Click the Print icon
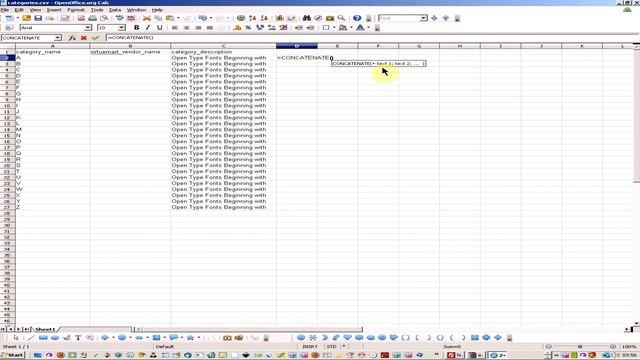 click(x=93, y=18)
